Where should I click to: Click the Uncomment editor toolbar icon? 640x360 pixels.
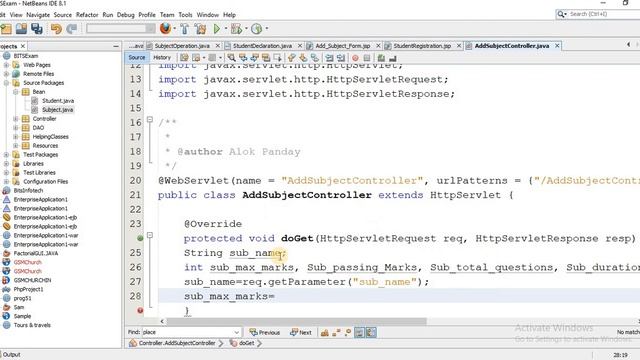393,58
